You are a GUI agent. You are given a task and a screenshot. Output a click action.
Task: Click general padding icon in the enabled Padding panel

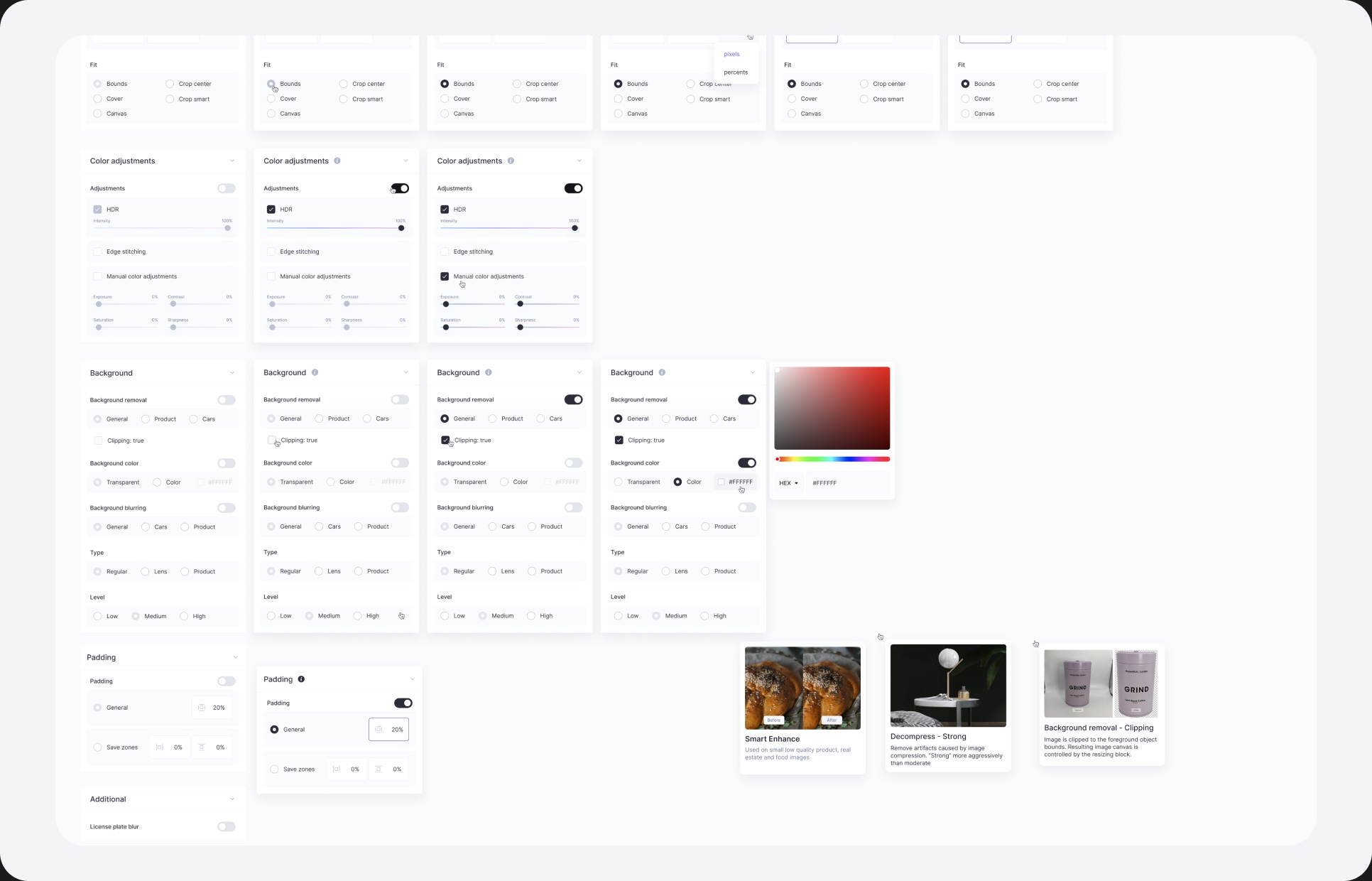[379, 730]
